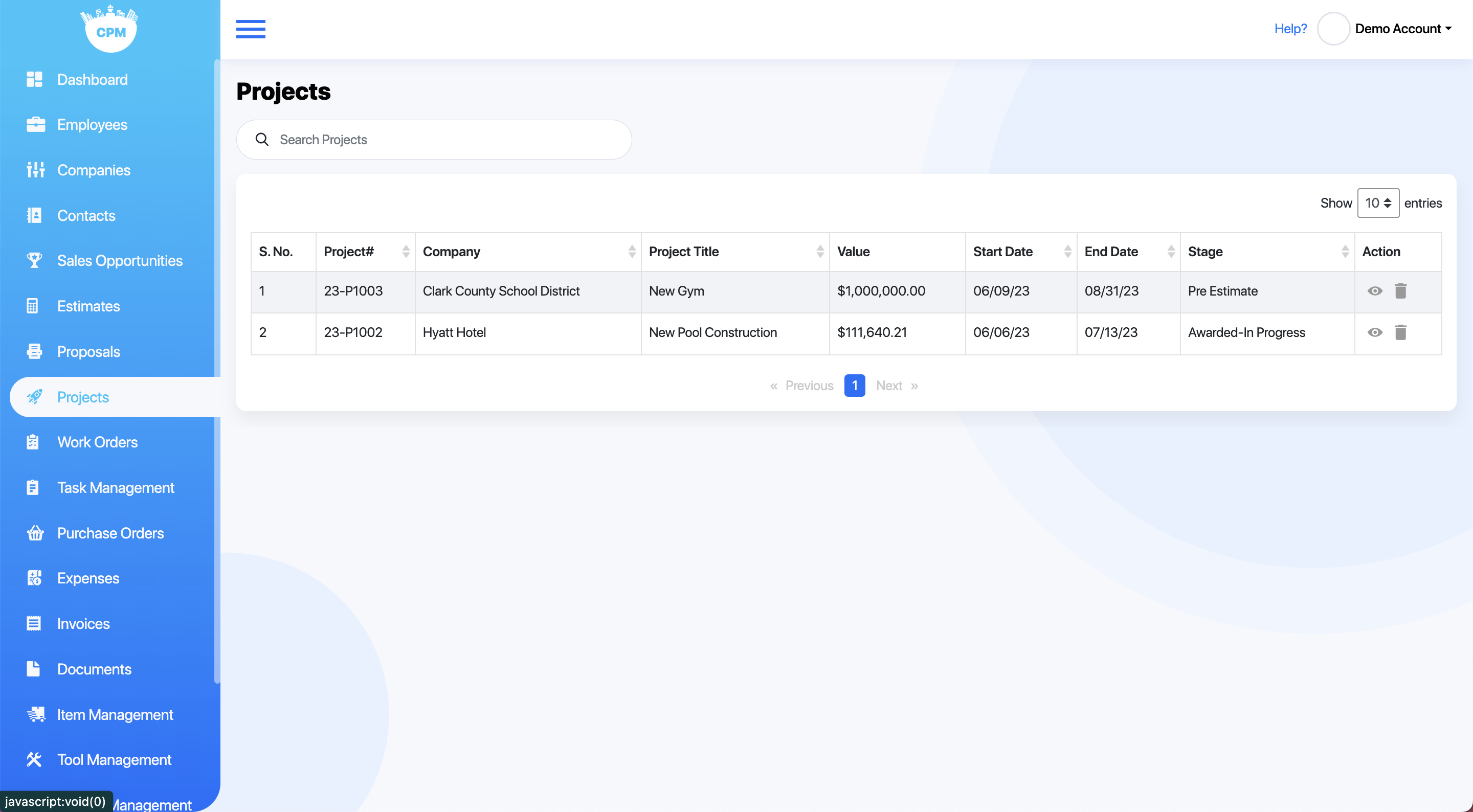Image resolution: width=1473 pixels, height=812 pixels.
Task: View New Pool Construction via eye icon
Action: (x=1375, y=332)
